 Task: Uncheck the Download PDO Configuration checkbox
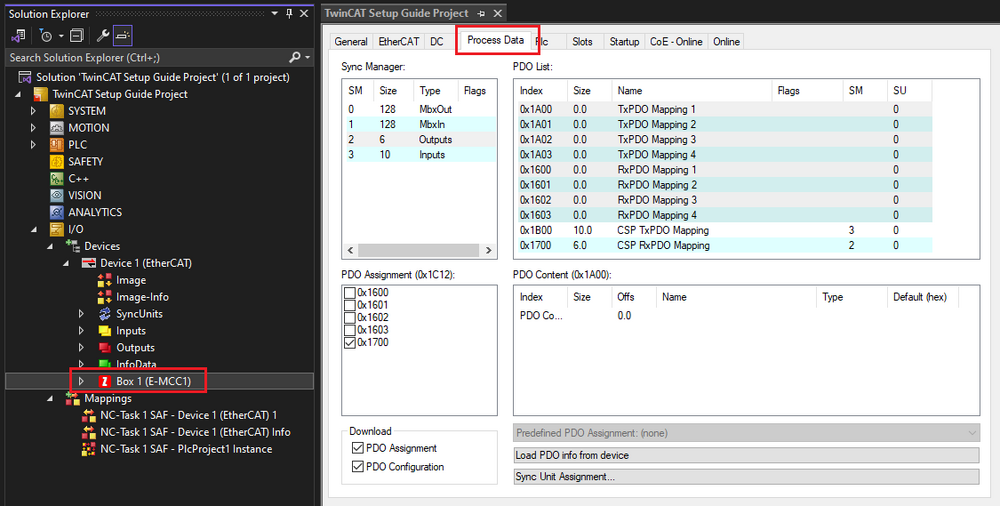(x=357, y=467)
